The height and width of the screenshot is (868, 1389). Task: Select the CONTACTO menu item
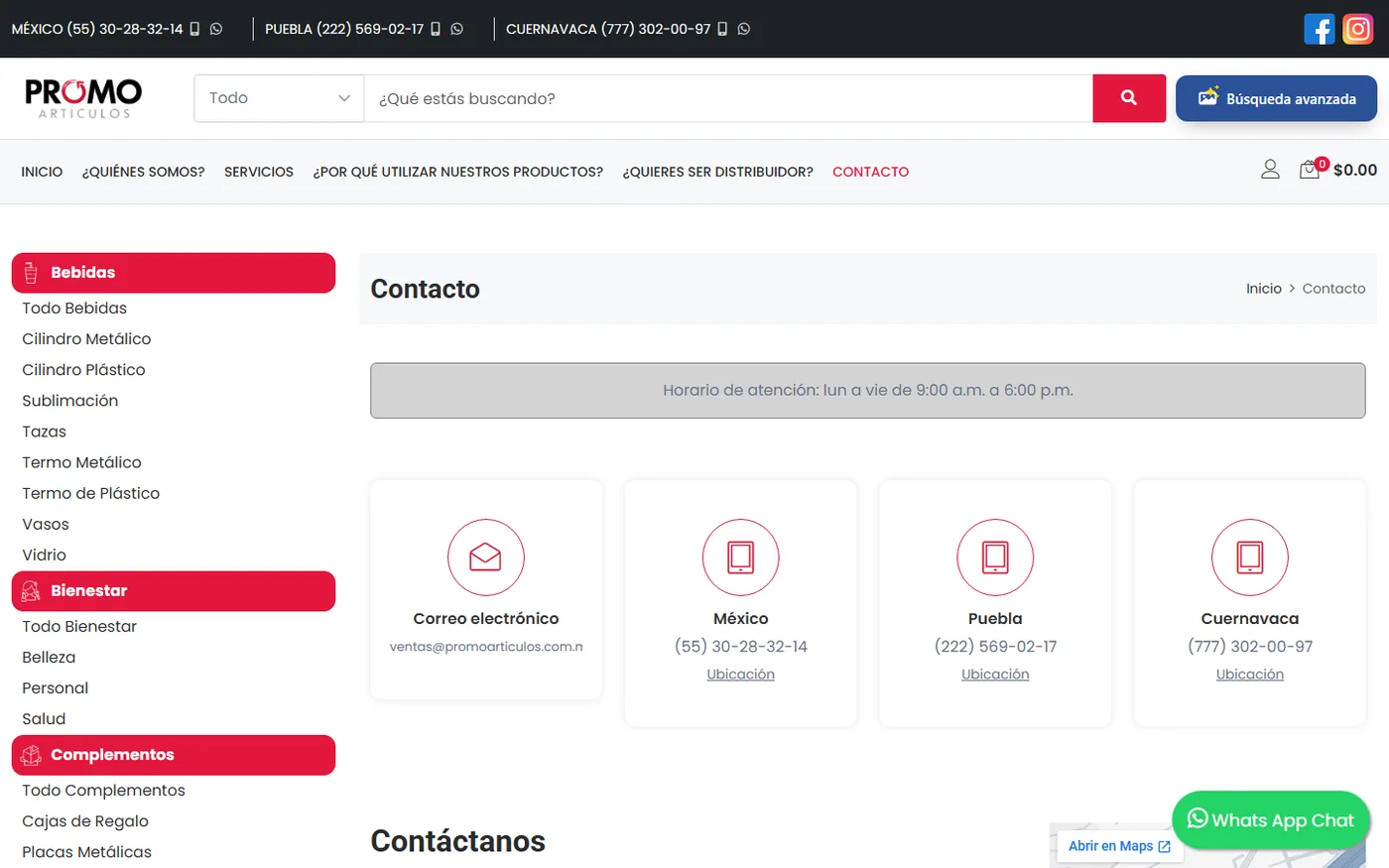(x=870, y=172)
